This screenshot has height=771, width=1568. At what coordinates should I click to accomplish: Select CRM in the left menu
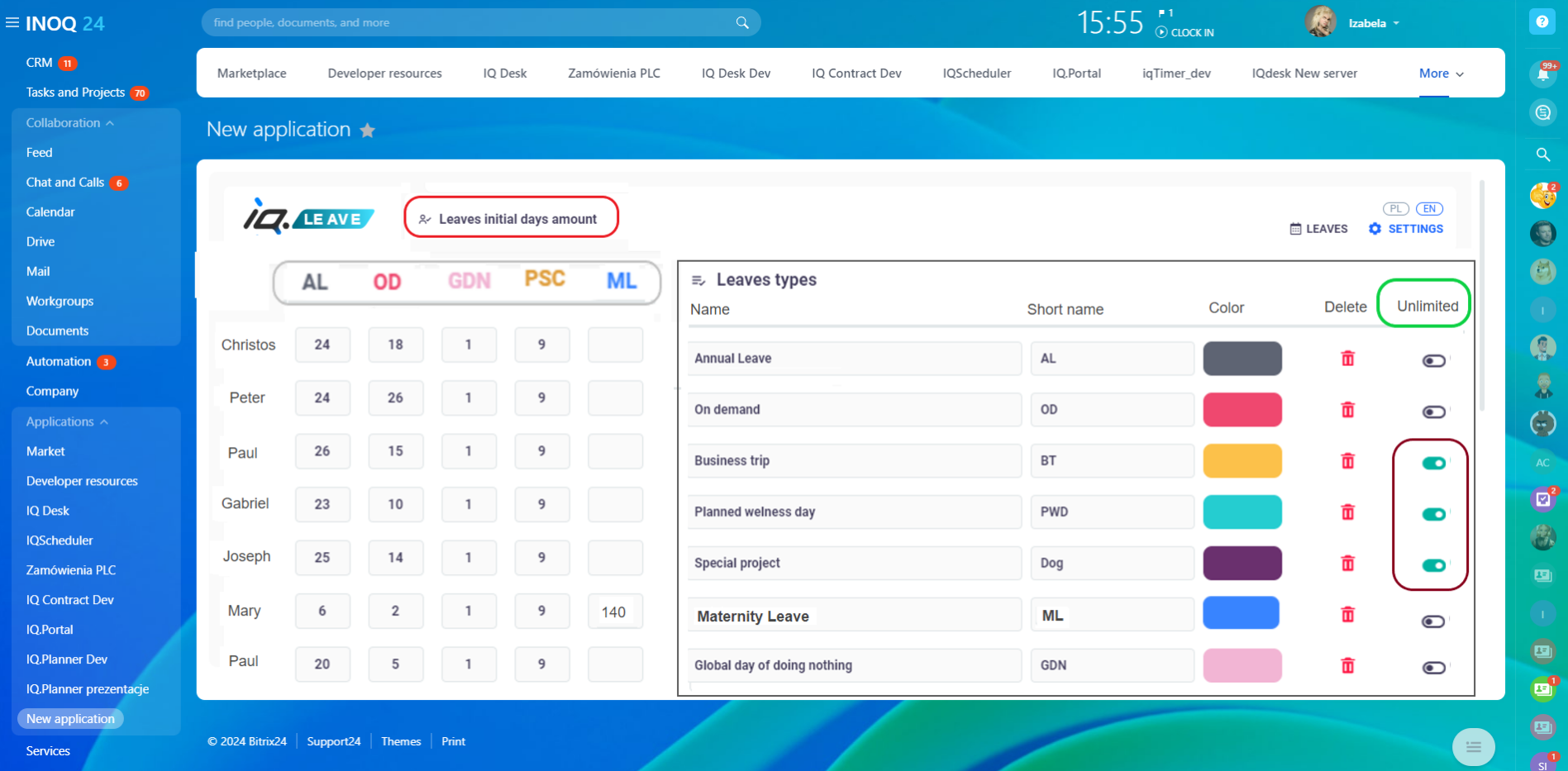(x=39, y=63)
